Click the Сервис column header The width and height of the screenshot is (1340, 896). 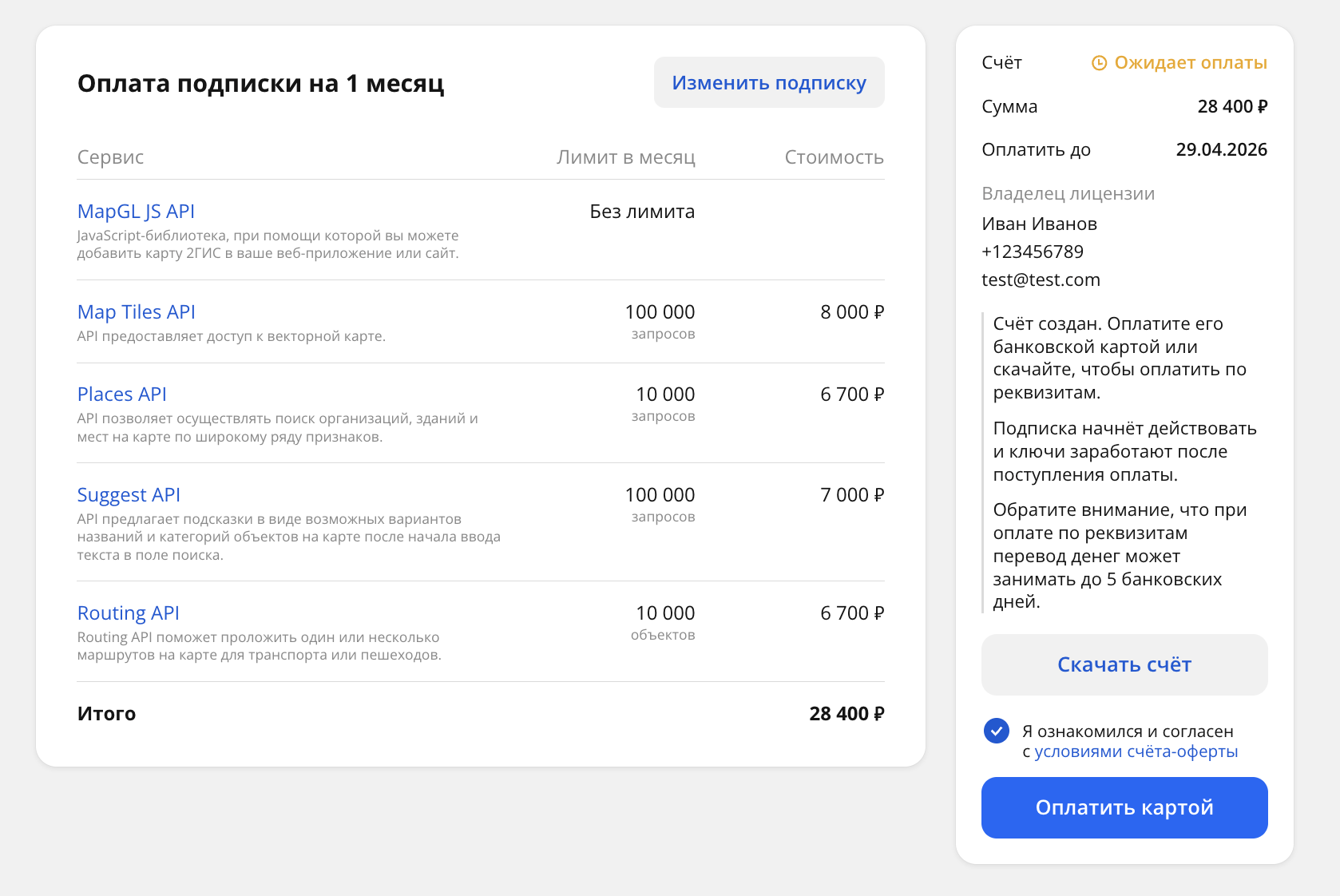click(x=110, y=157)
